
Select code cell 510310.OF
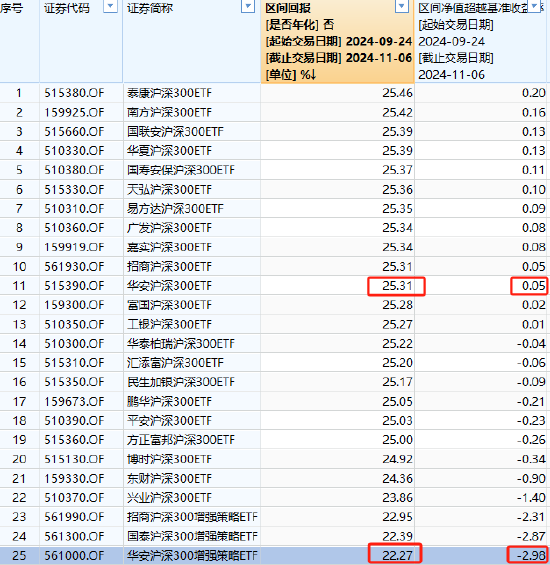tap(74, 209)
